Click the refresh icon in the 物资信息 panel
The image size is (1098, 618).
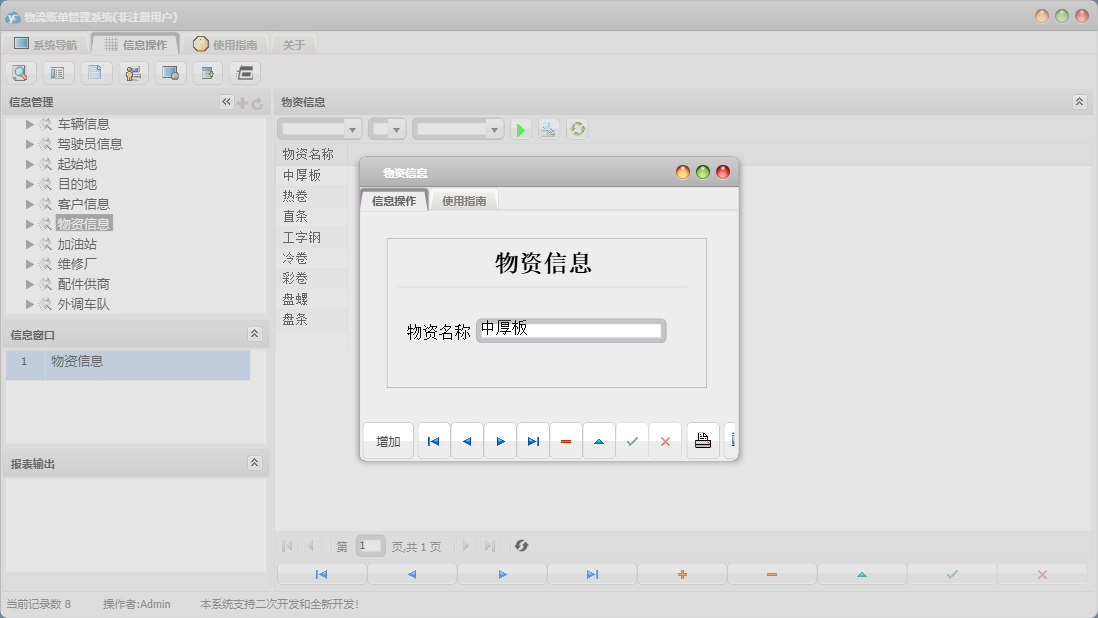coord(577,128)
